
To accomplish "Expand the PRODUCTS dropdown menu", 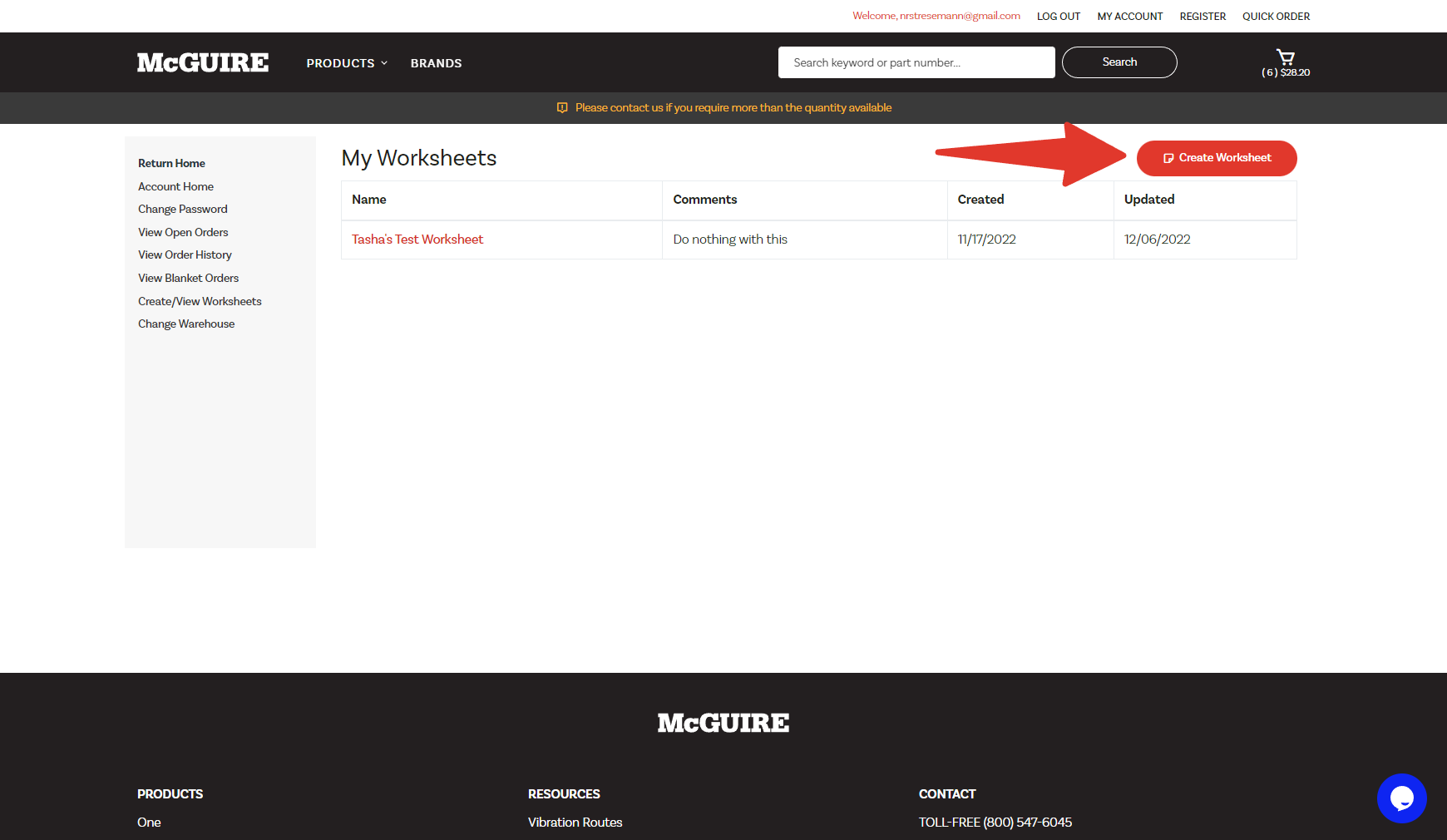I will [x=341, y=62].
